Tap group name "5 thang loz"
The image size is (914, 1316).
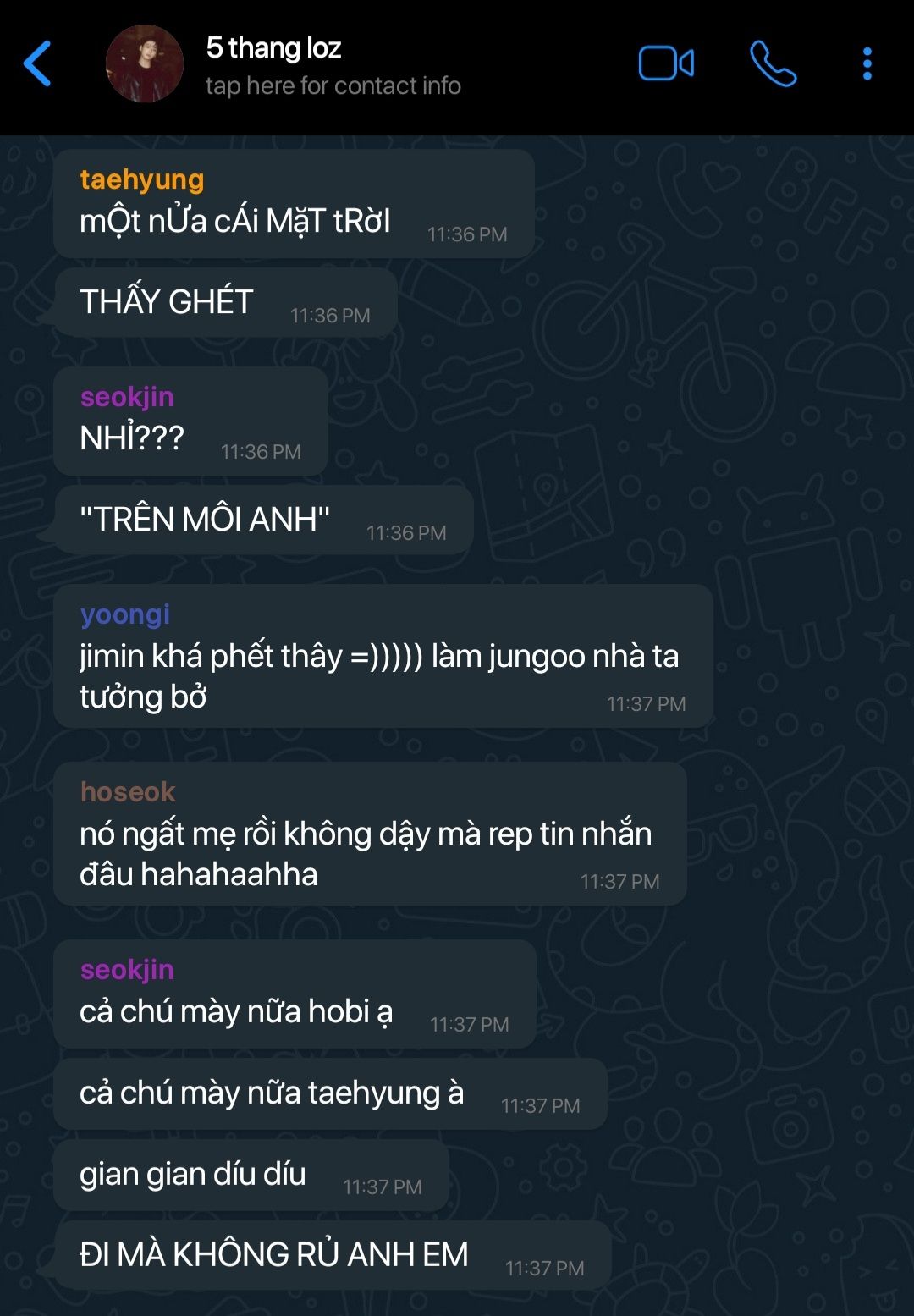tap(273, 48)
